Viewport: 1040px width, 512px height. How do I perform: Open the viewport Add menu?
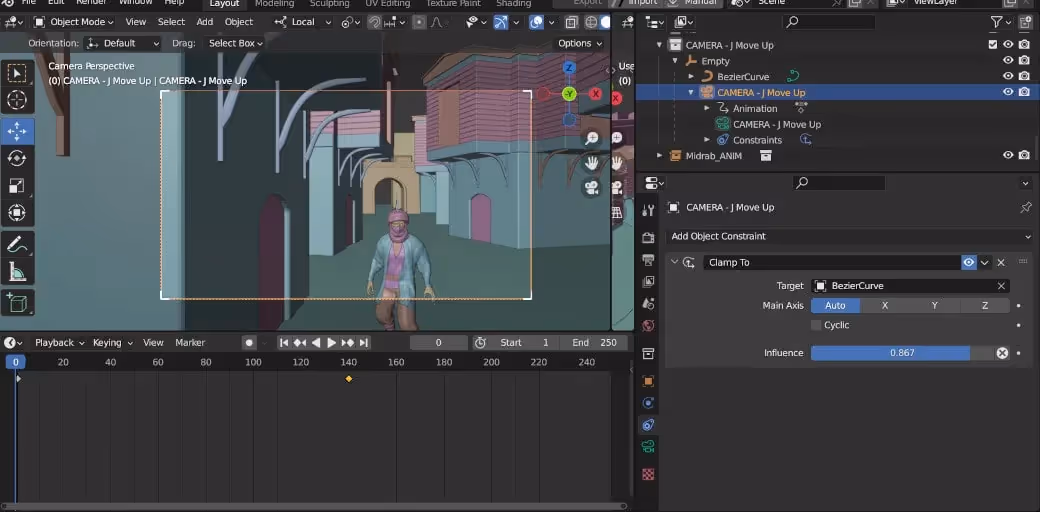coord(205,22)
